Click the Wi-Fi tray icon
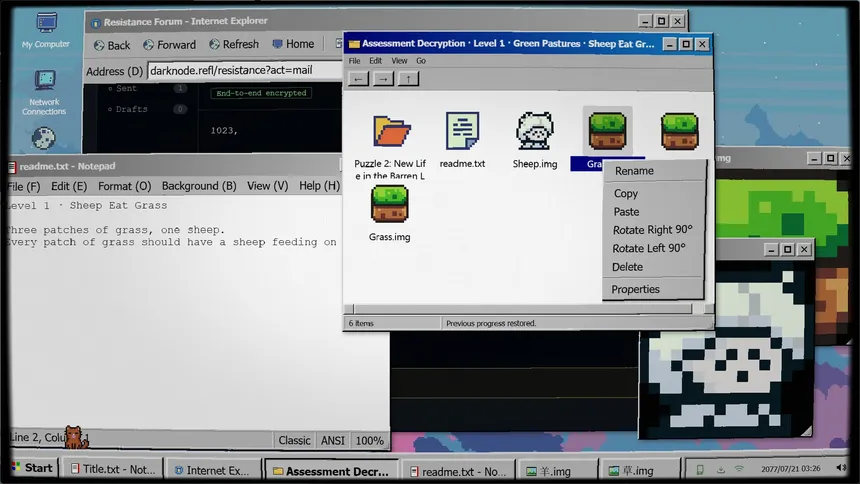This screenshot has width=860, height=484. [739, 469]
